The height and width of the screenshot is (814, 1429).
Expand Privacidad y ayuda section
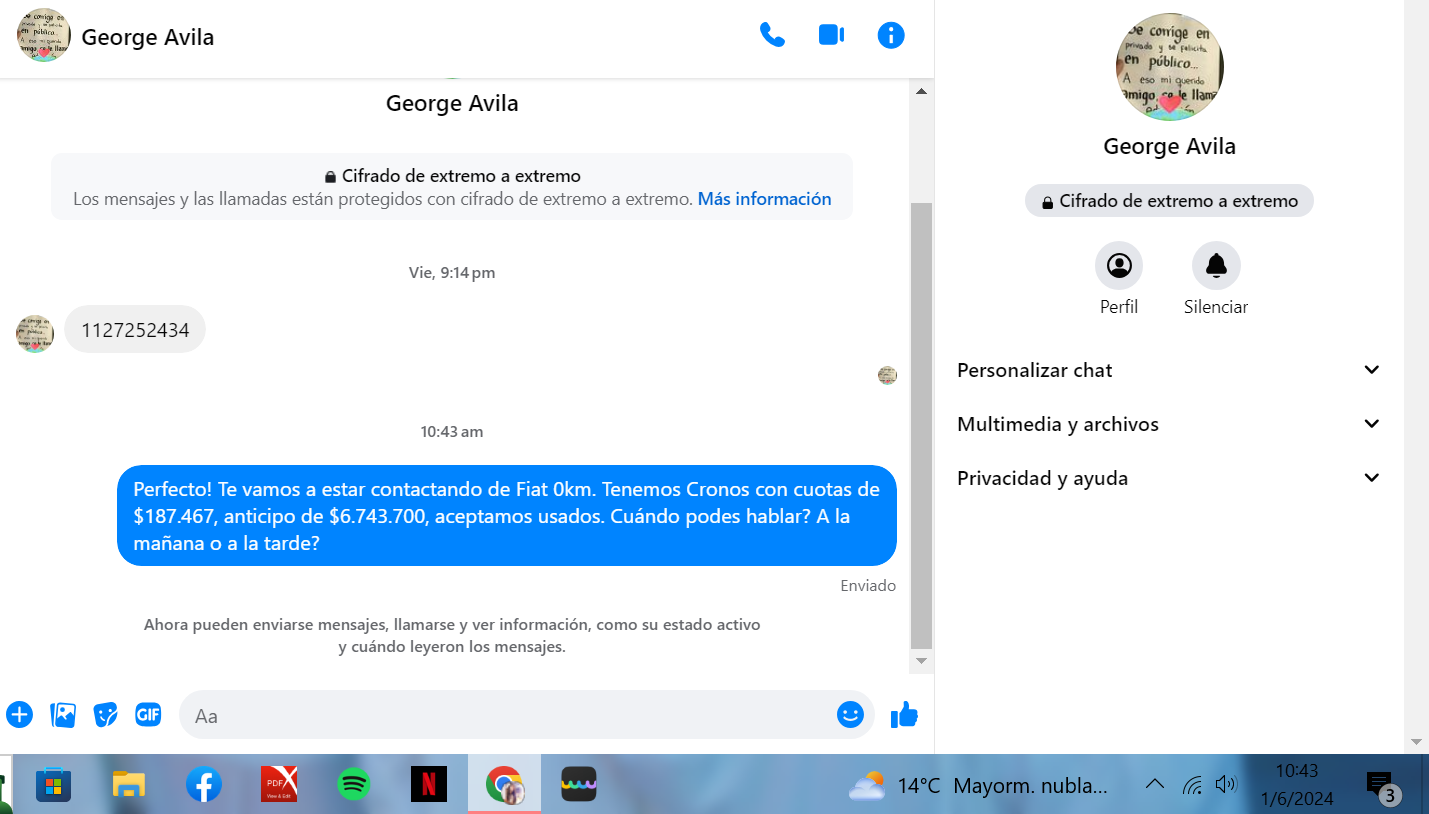coord(1168,478)
